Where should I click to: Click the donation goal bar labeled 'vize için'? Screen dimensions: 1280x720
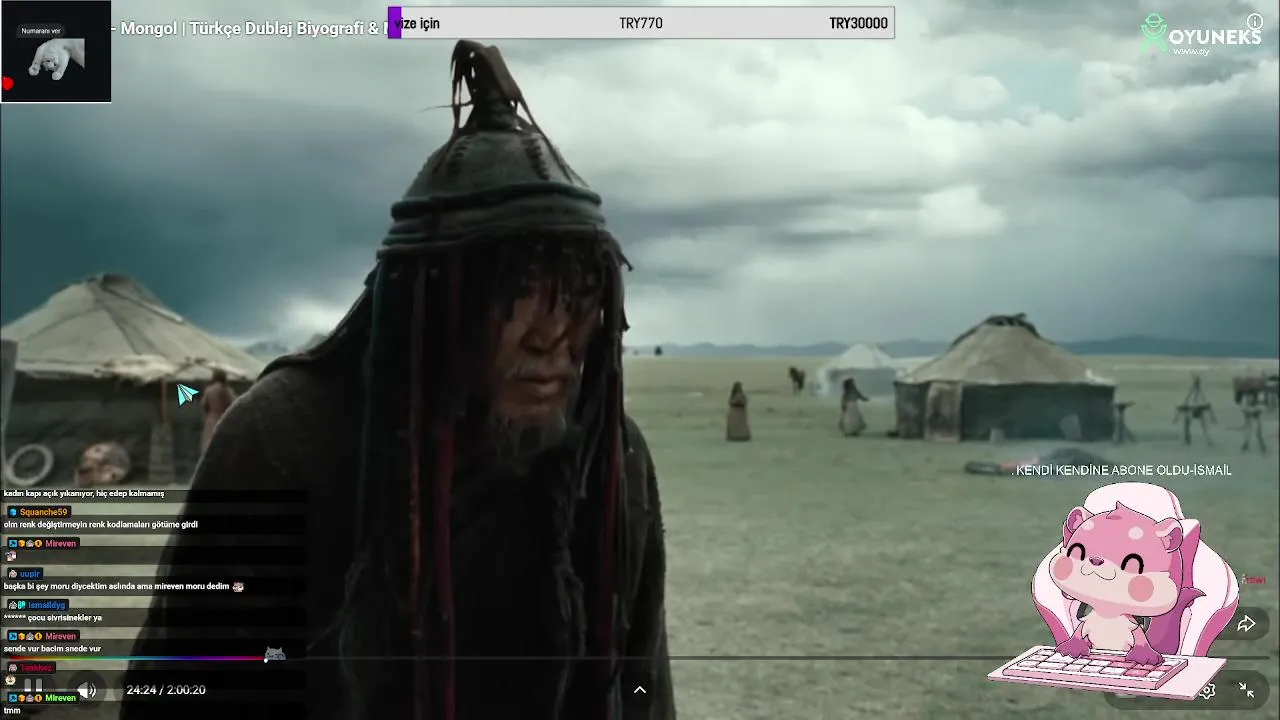tap(641, 23)
